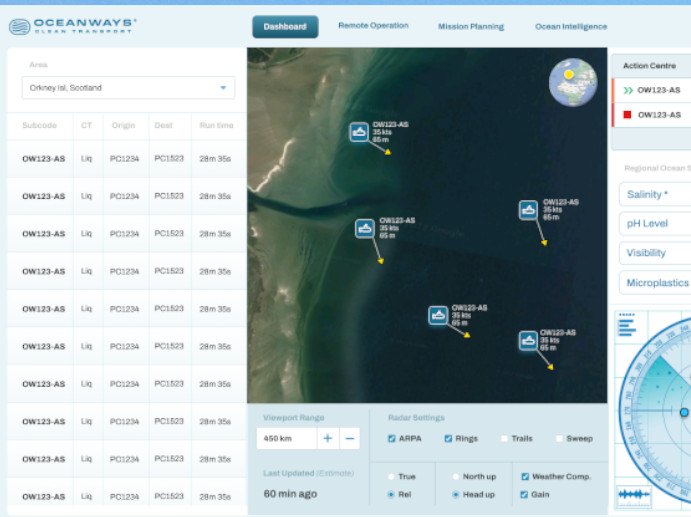Open Ocean Intelligence tab
Viewport: 691px width, 517px height.
[571, 26]
